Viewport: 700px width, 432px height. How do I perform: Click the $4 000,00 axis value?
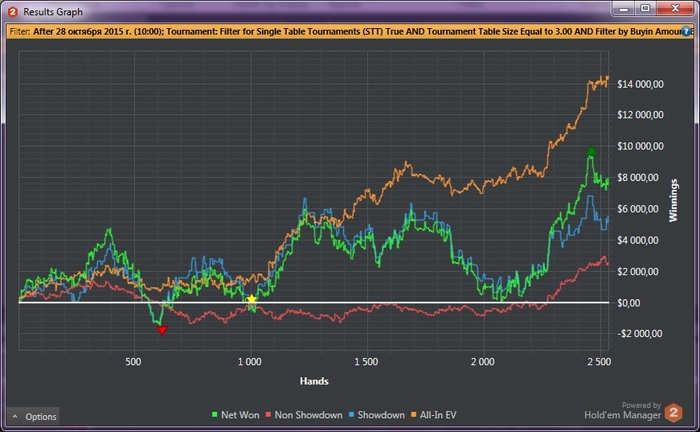point(638,240)
